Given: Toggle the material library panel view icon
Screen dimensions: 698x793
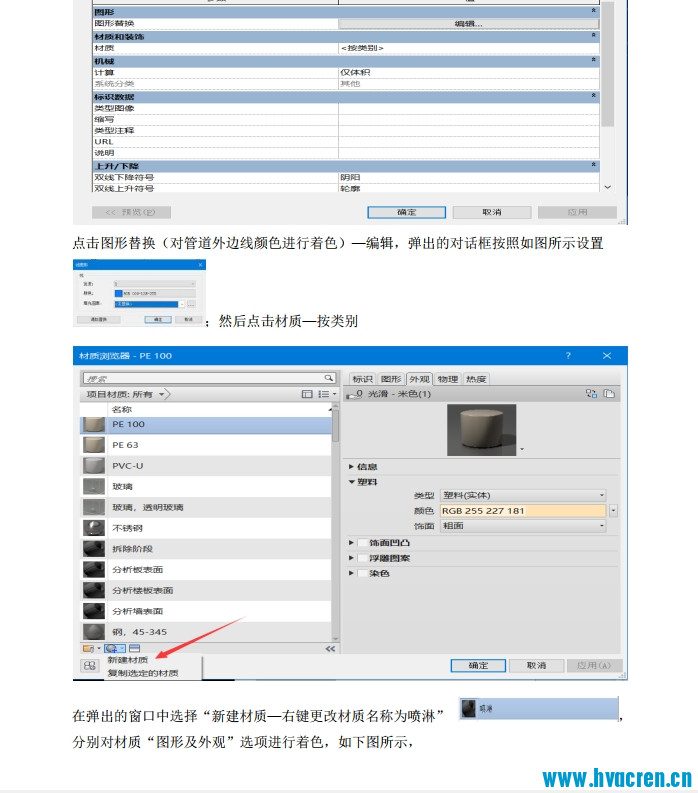Looking at the screenshot, I should (307, 394).
